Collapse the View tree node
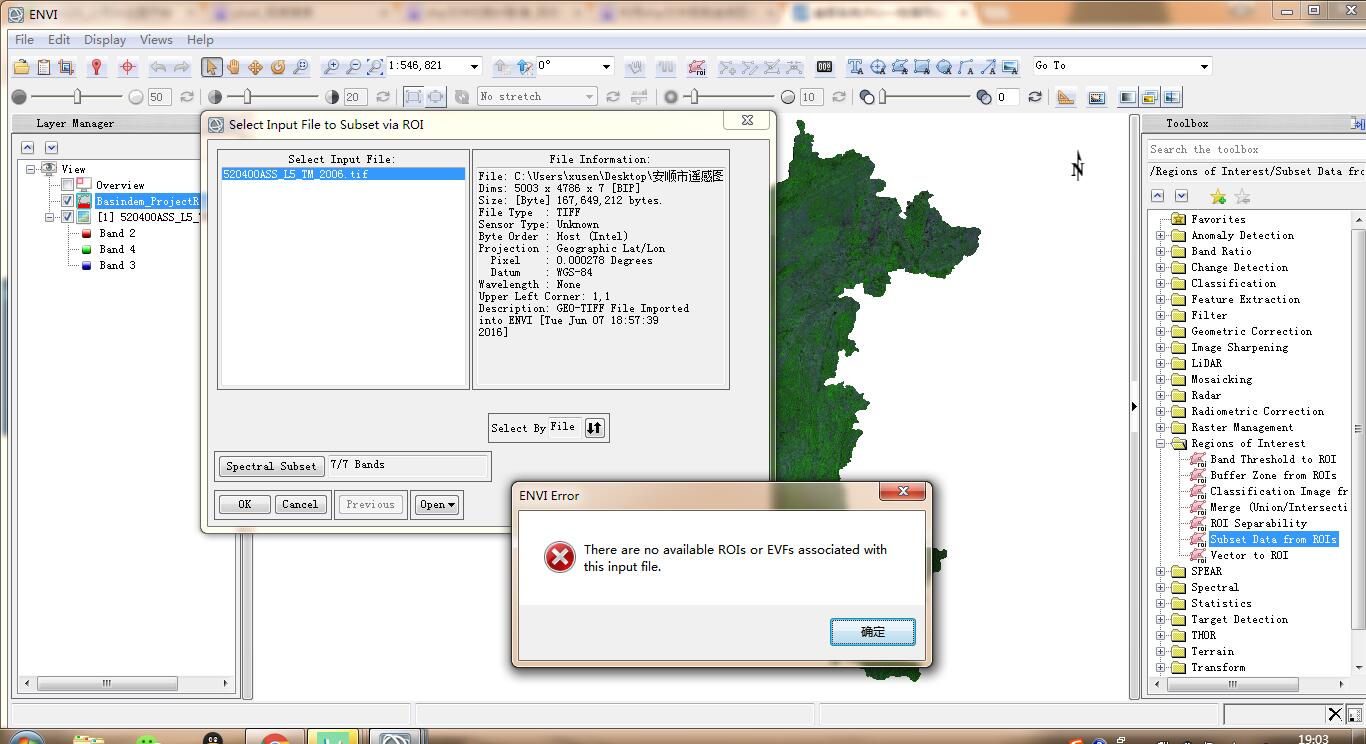The height and width of the screenshot is (744, 1366). click(x=31, y=169)
